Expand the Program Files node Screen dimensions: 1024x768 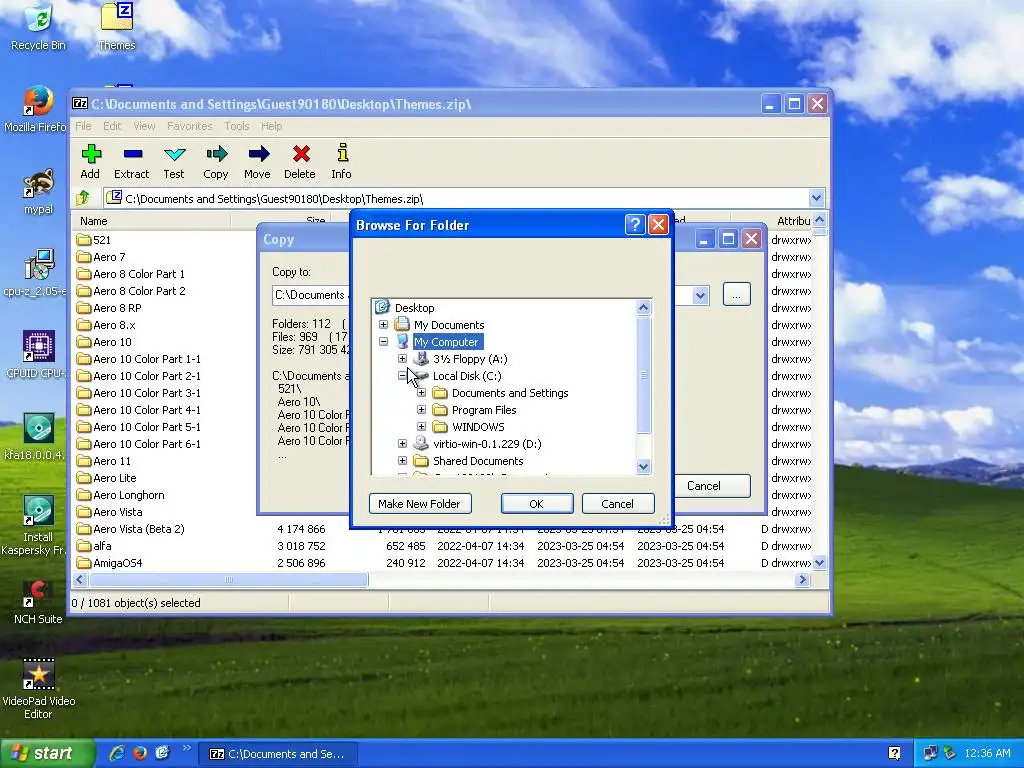pyautogui.click(x=421, y=409)
